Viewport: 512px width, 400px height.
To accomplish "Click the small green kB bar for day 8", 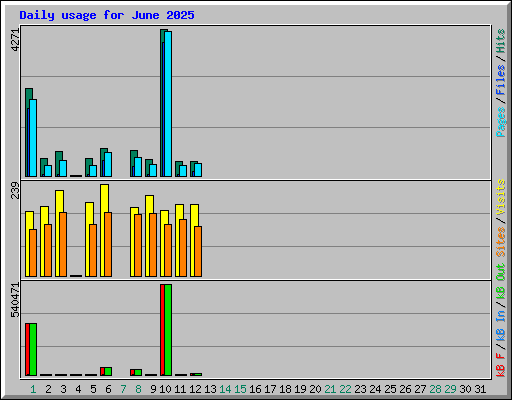I will coord(138,372).
